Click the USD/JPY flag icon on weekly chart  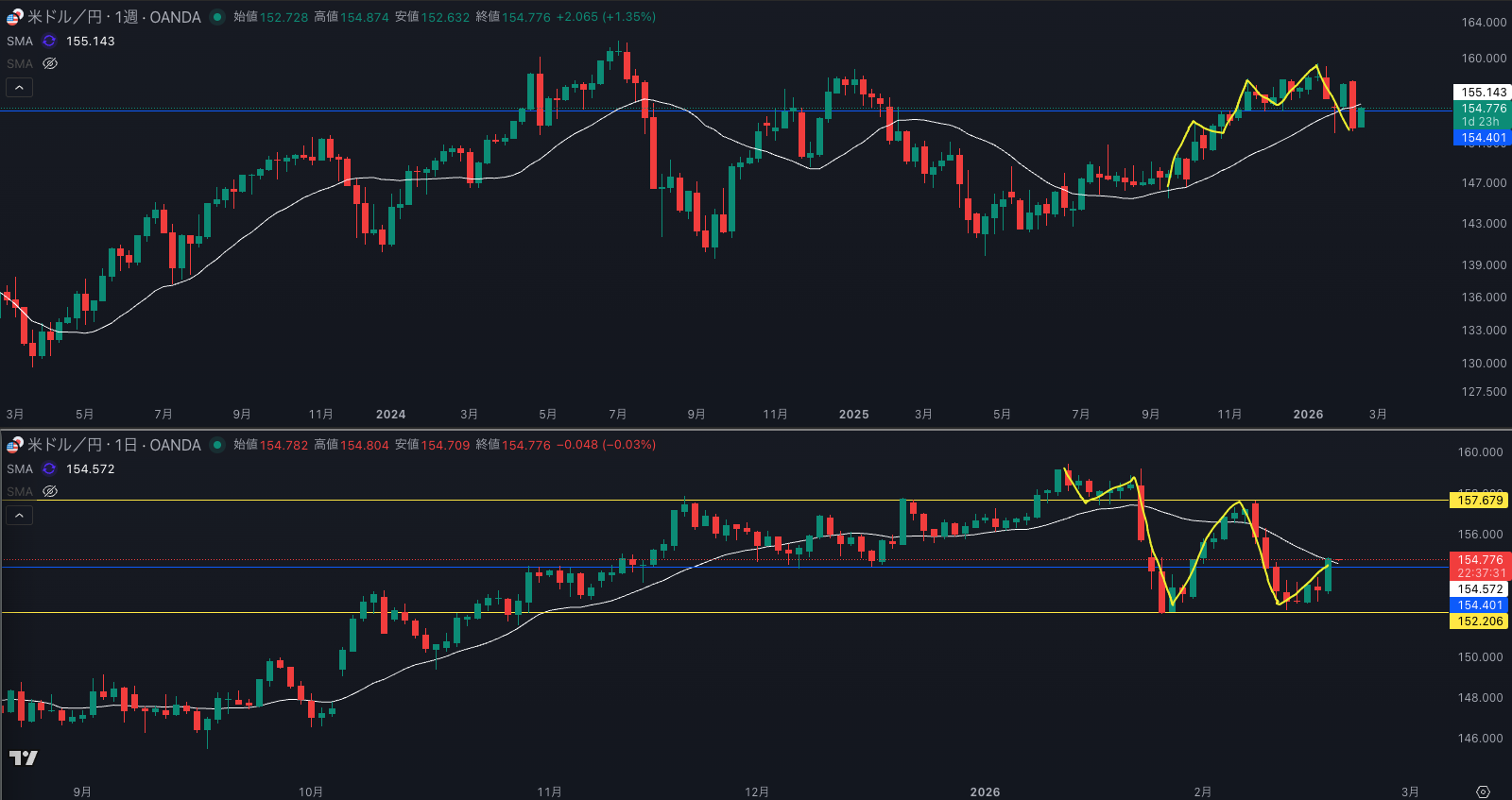[15, 17]
